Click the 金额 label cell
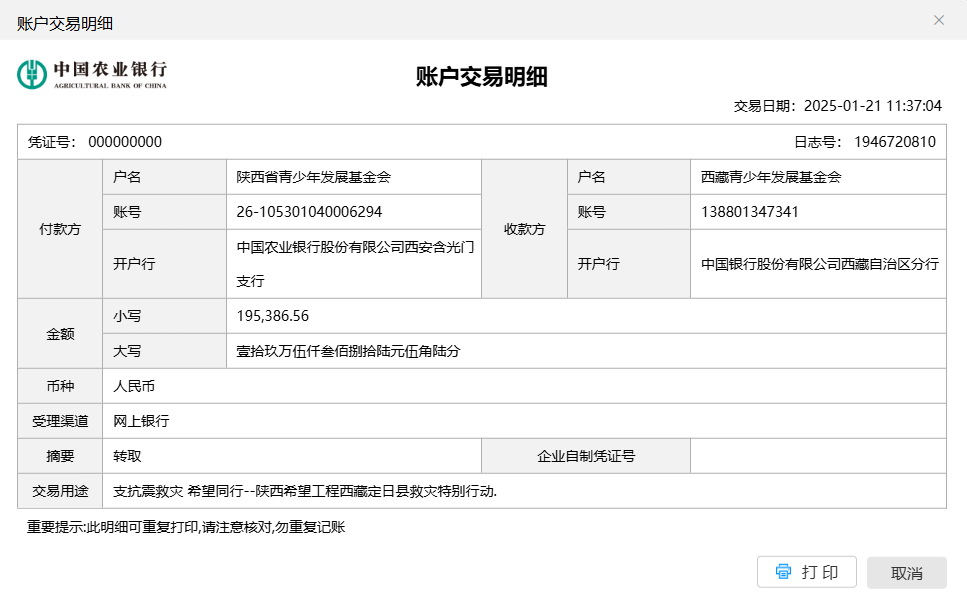 (60, 334)
